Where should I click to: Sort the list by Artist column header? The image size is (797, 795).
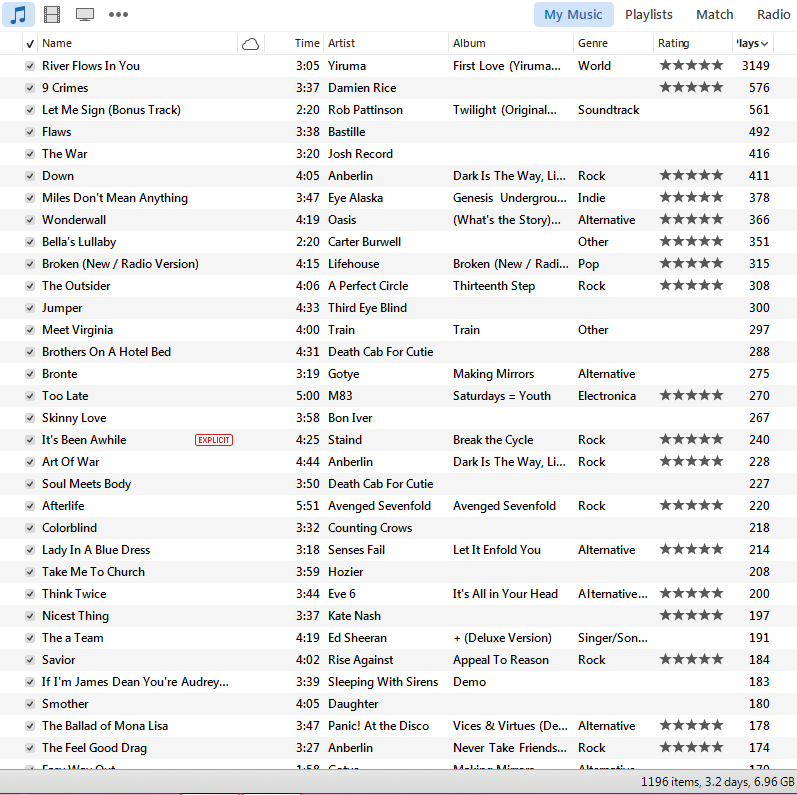(342, 43)
